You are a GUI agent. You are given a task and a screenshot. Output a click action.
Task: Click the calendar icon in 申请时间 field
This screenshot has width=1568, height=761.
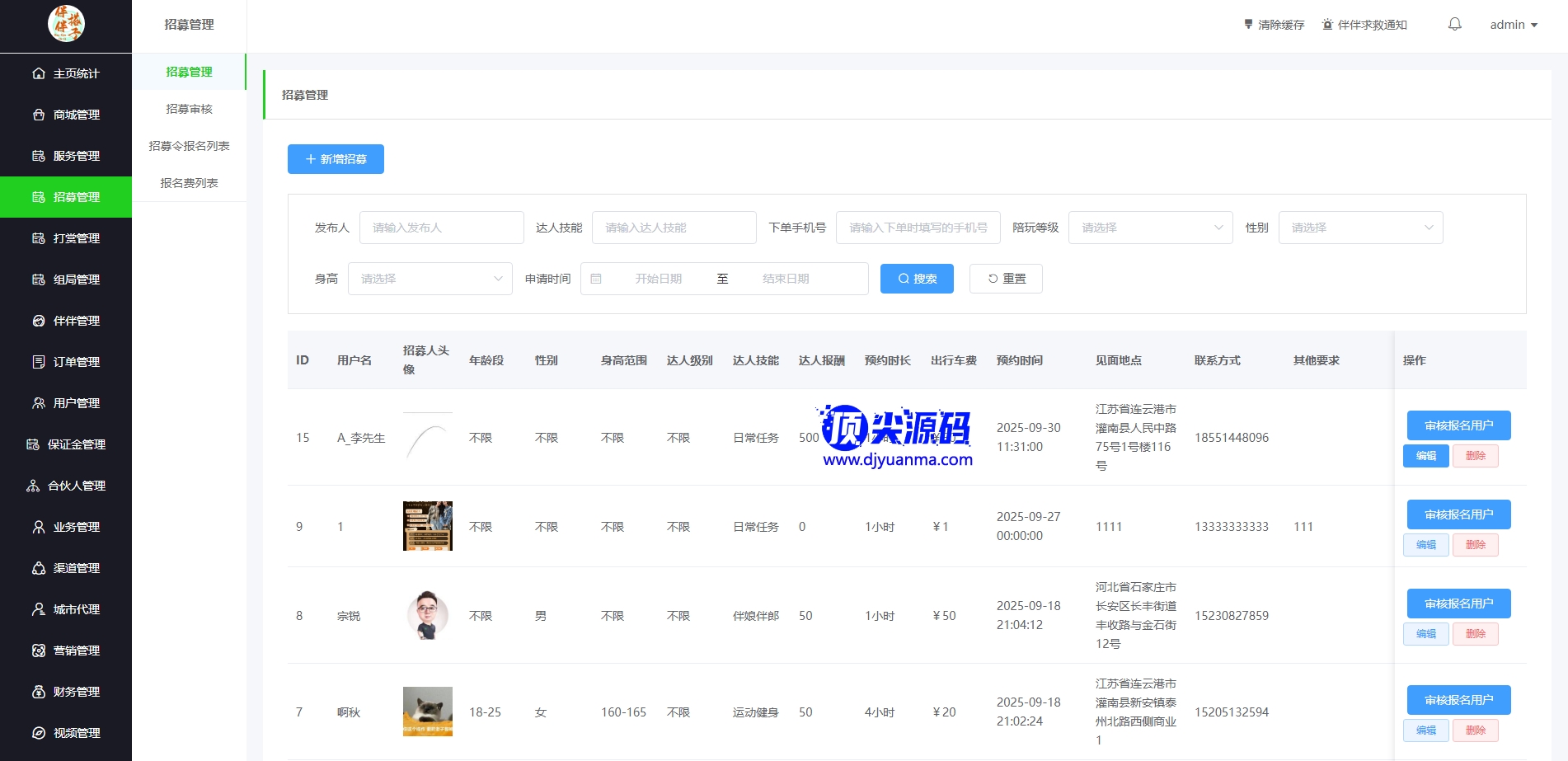pos(596,279)
